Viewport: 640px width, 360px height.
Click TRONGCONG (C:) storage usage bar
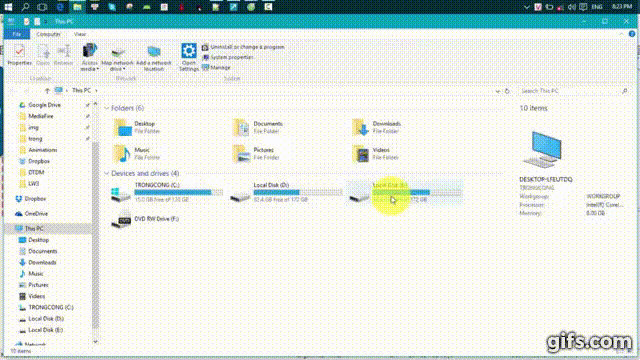179,192
